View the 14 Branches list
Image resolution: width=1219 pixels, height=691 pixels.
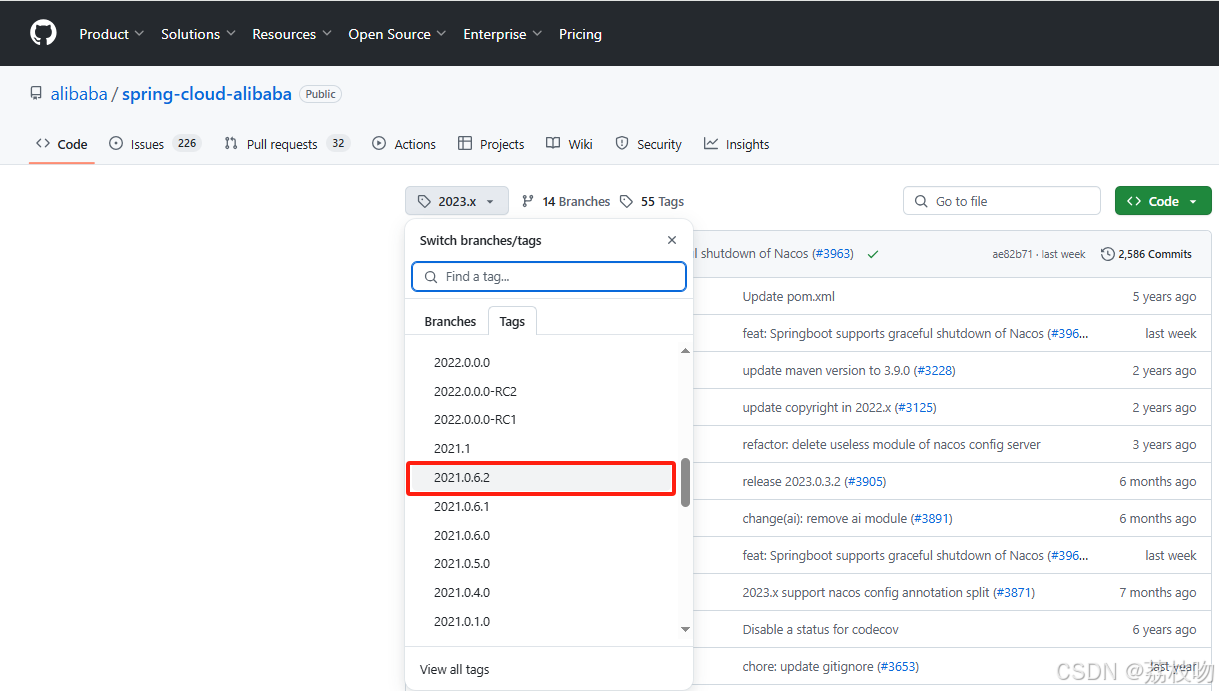[x=566, y=201]
